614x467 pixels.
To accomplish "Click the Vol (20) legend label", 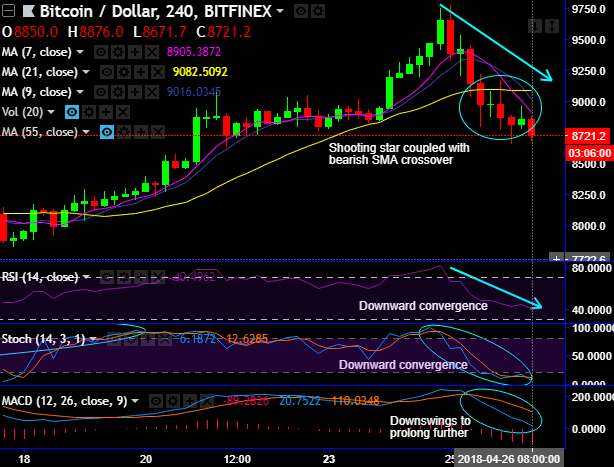I will pos(22,112).
